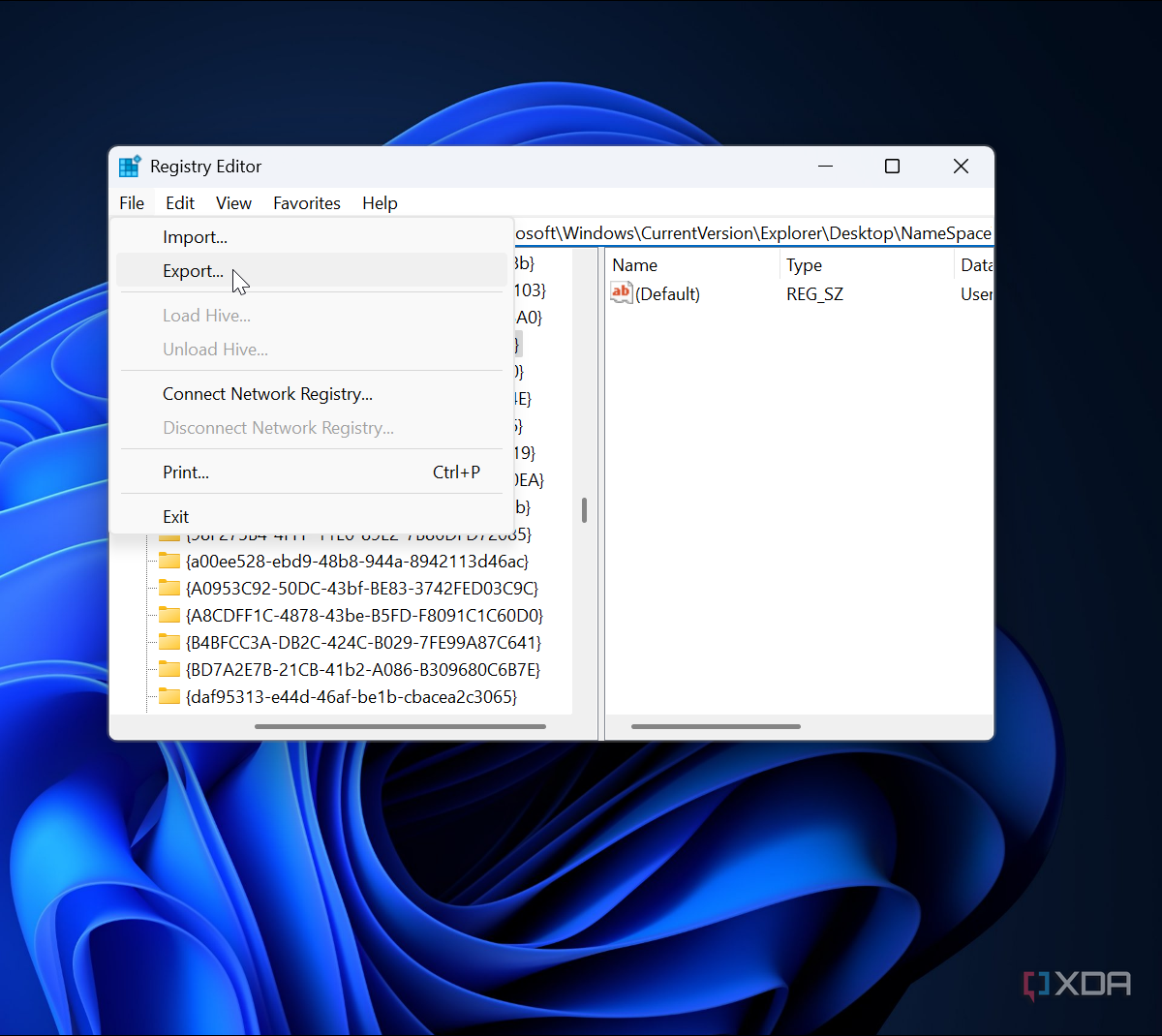
Task: Open the Favorites menu
Action: (306, 203)
